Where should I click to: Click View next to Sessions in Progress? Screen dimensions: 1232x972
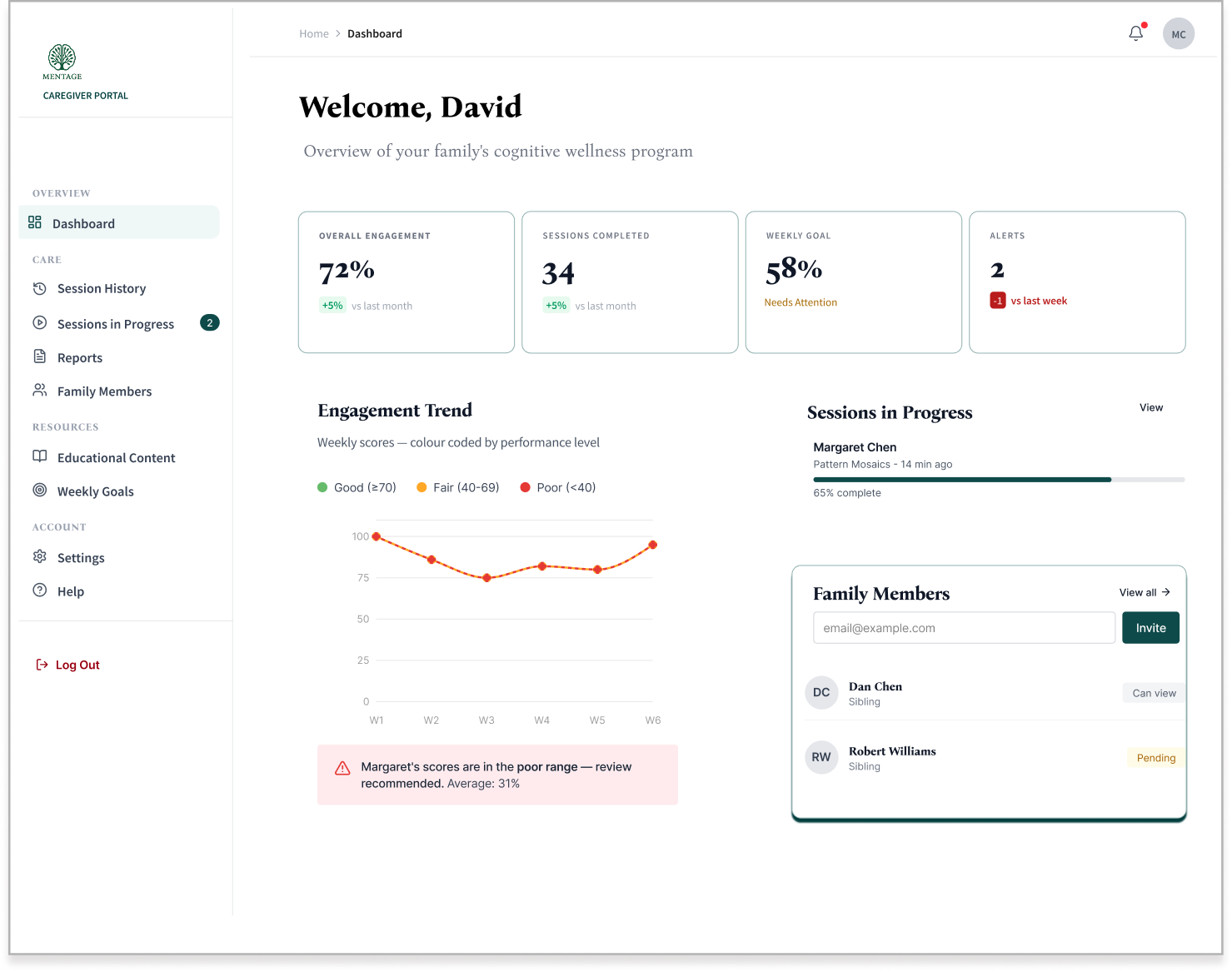[x=1151, y=407]
